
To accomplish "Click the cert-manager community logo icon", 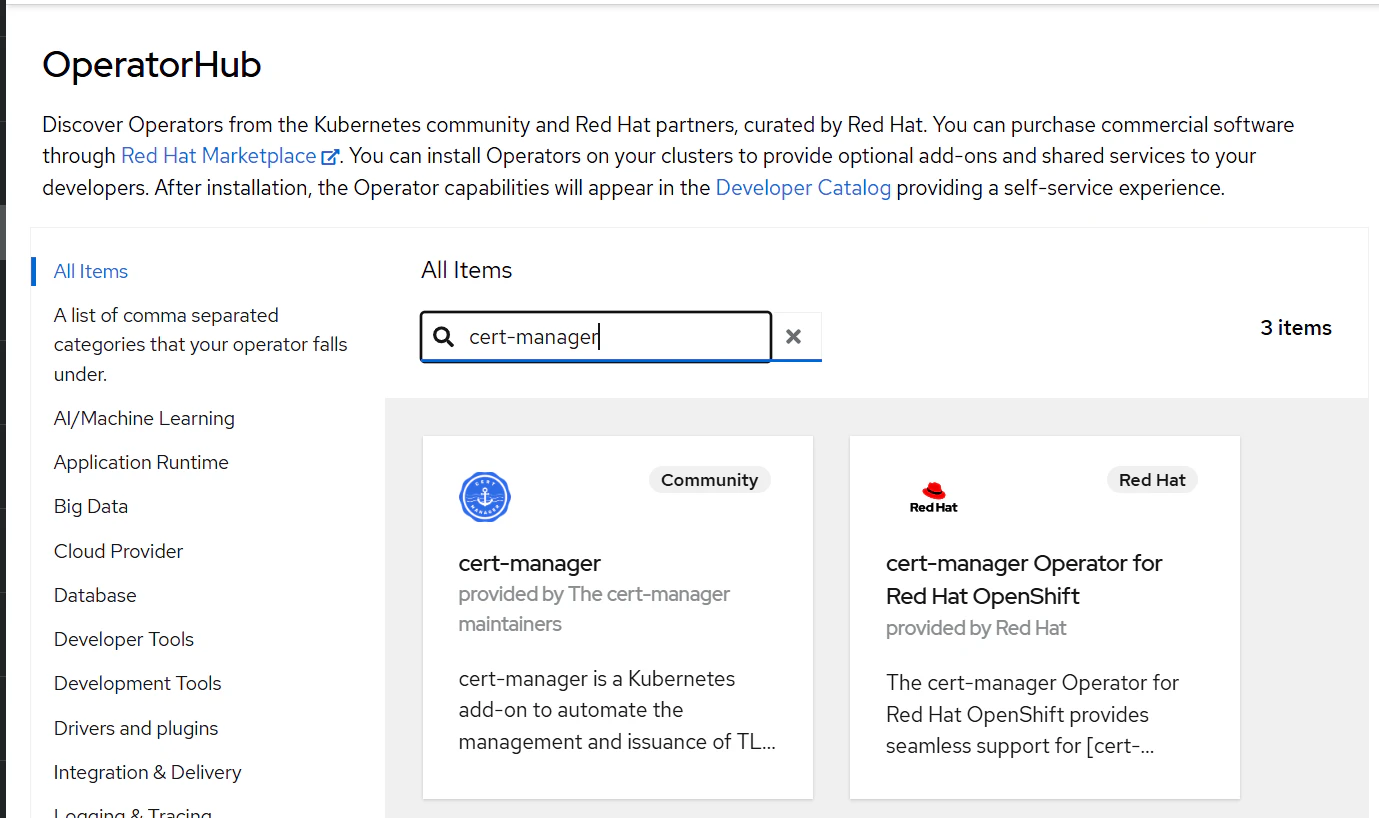I will tap(485, 497).
